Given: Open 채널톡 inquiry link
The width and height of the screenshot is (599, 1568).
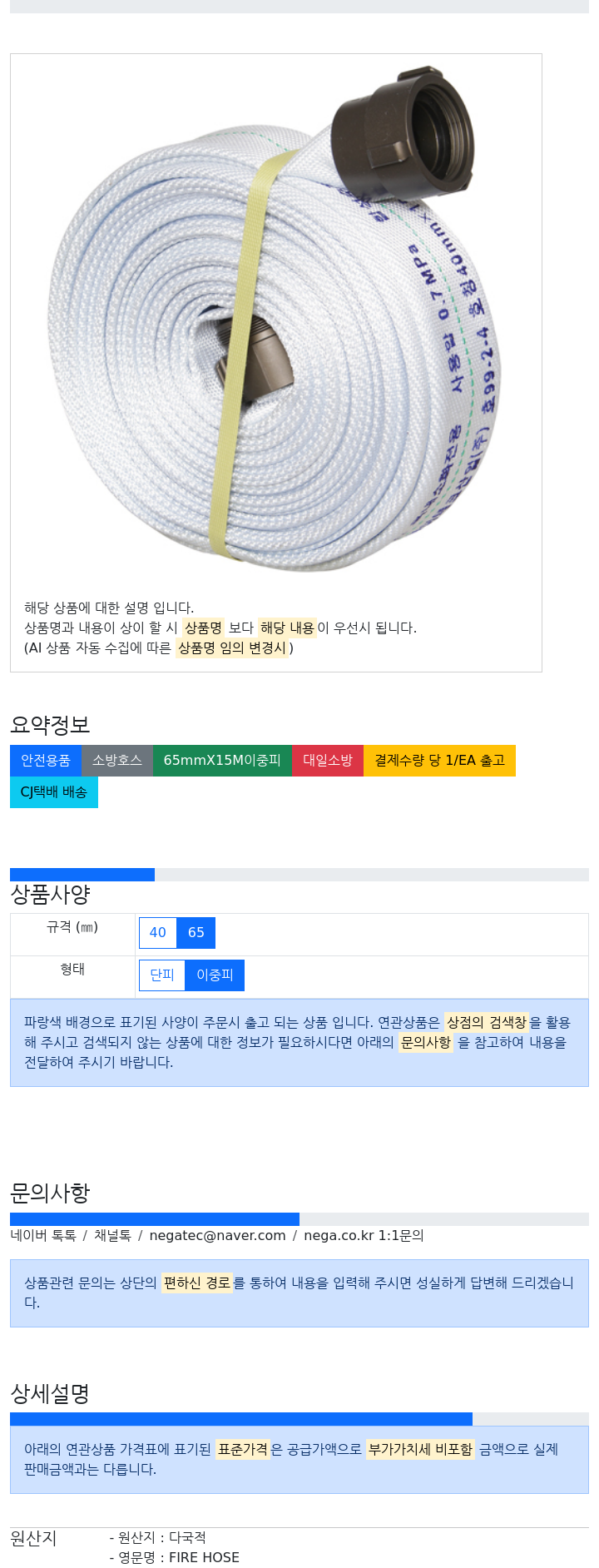Looking at the screenshot, I should coord(112,1236).
